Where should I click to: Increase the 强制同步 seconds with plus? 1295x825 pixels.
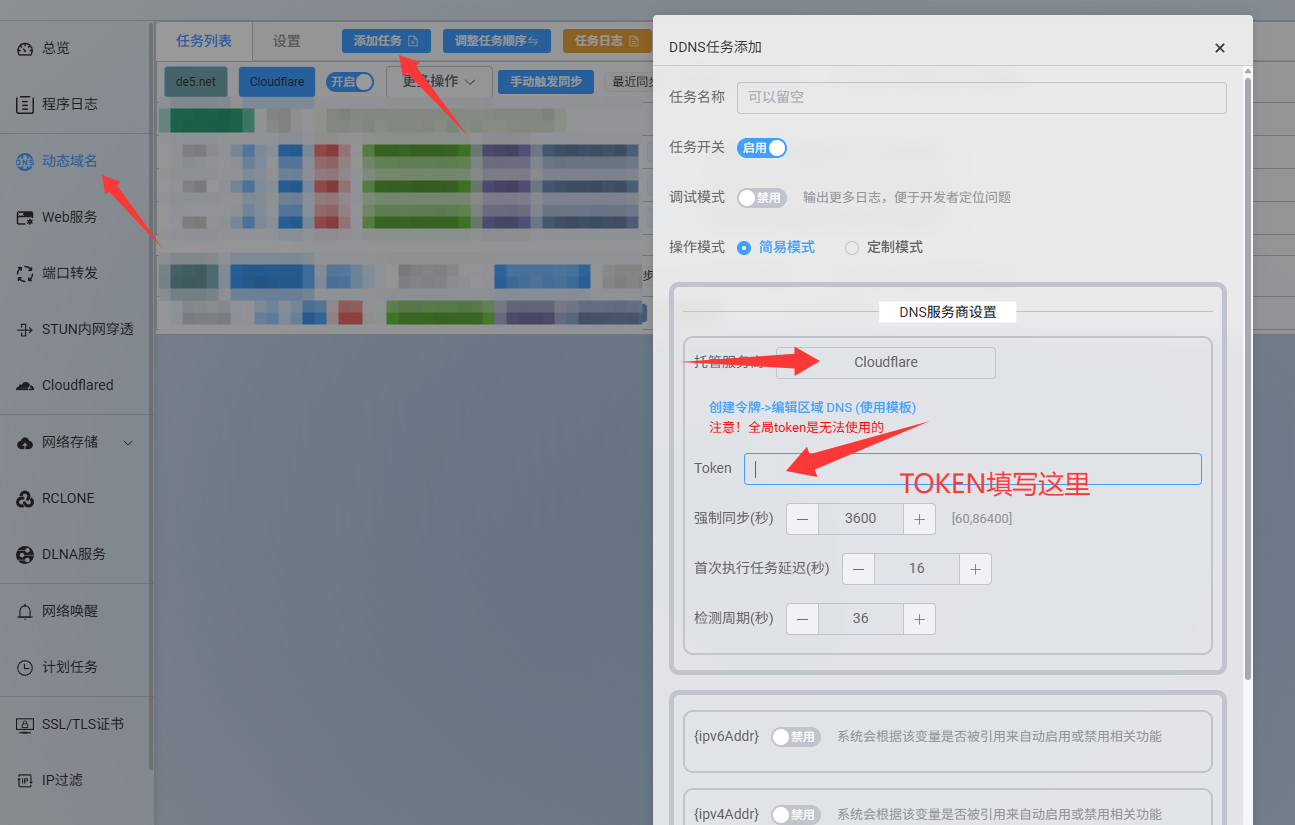pyautogui.click(x=919, y=519)
